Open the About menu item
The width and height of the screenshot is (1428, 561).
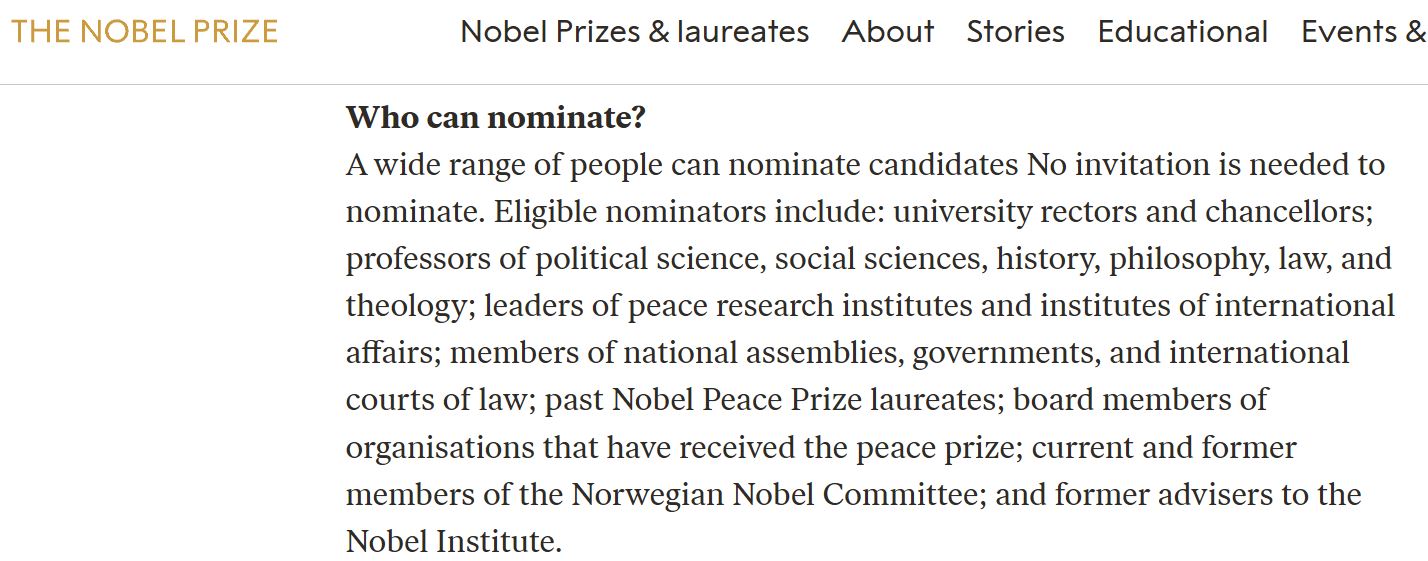(888, 32)
